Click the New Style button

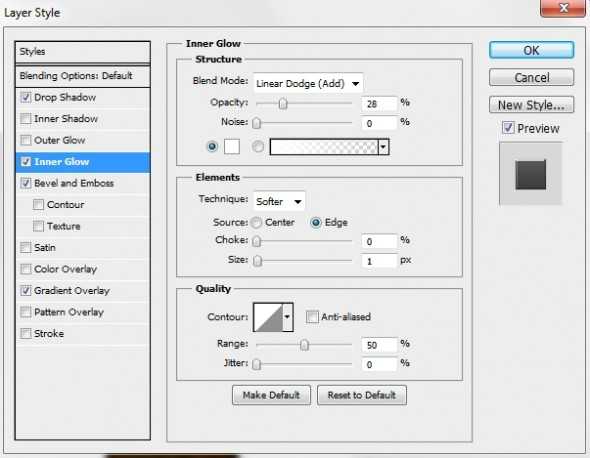pyautogui.click(x=531, y=105)
